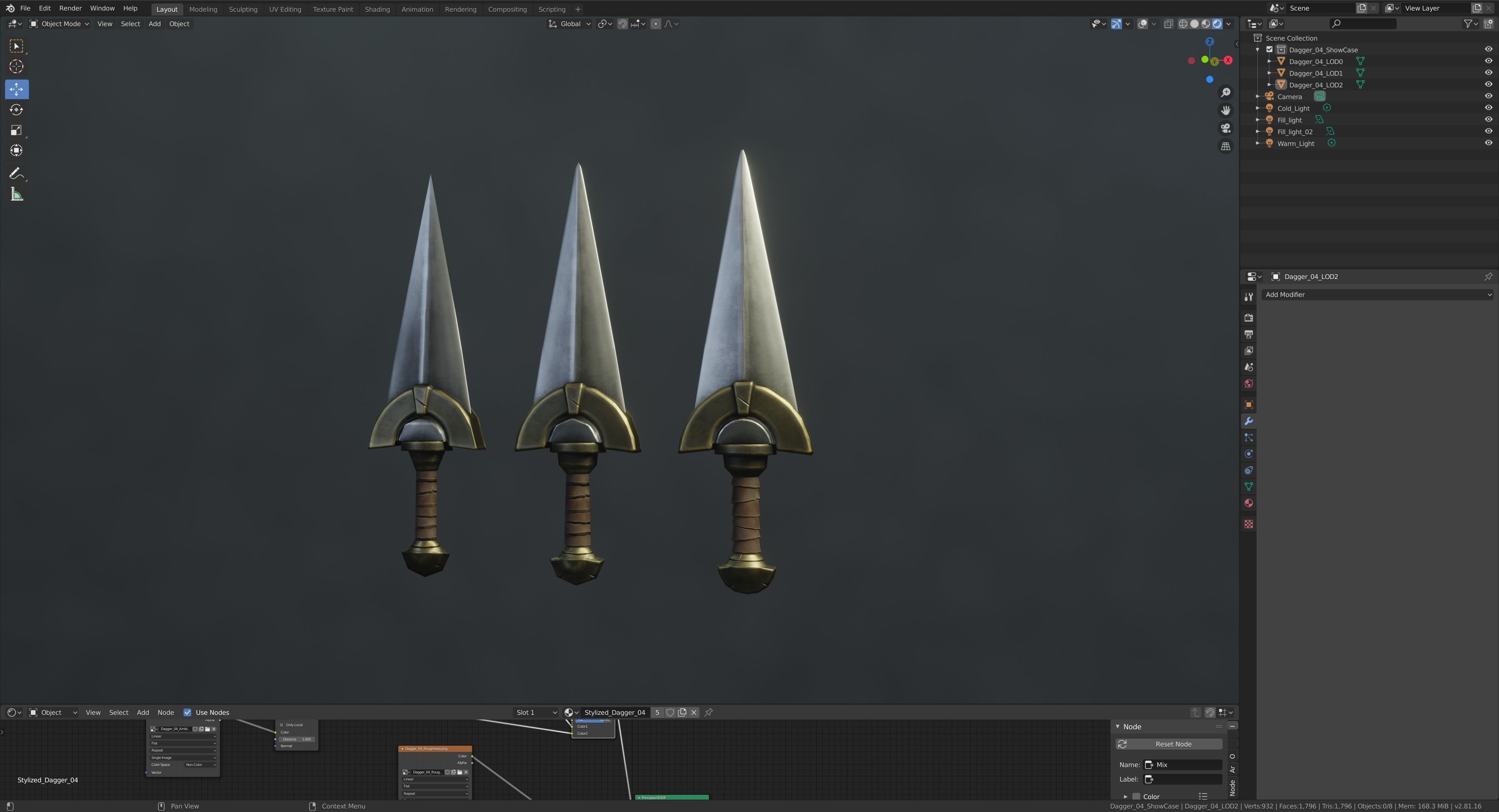Open the viewport shading options dropdown
Image resolution: width=1499 pixels, height=812 pixels.
pos(1228,24)
